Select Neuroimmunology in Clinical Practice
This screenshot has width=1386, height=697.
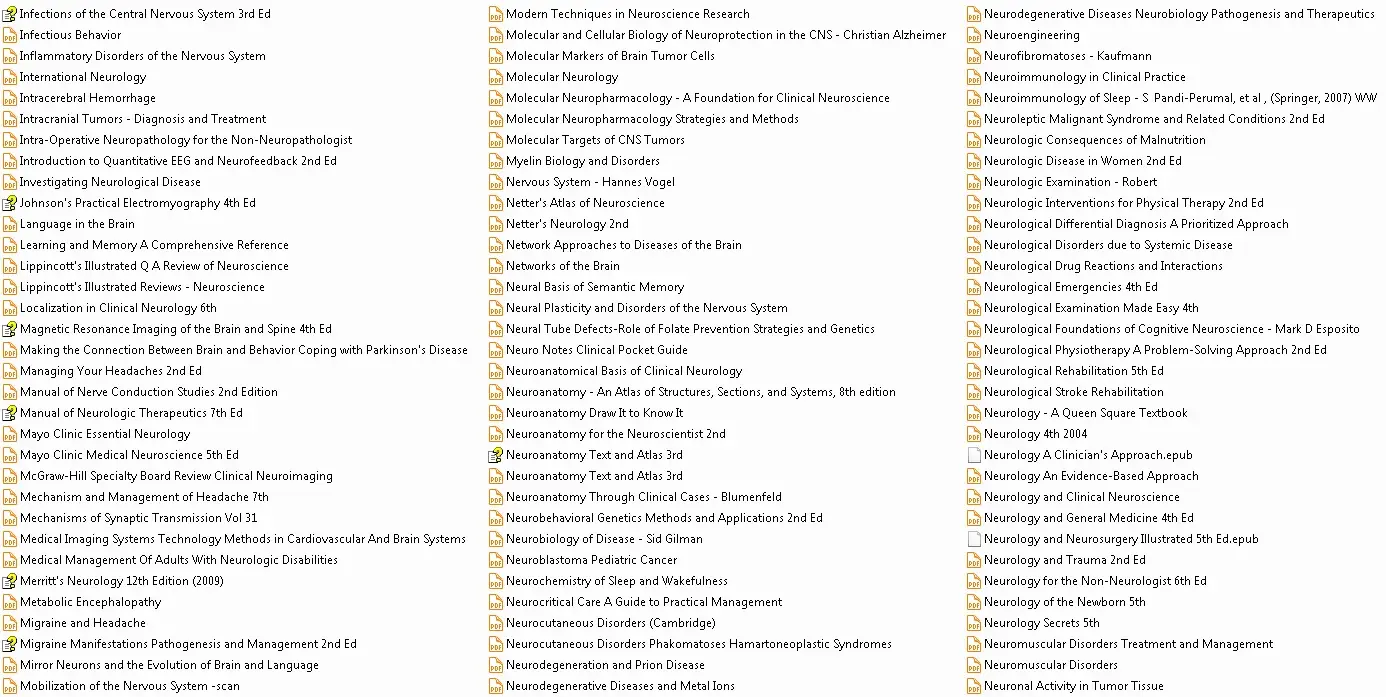coord(1085,77)
